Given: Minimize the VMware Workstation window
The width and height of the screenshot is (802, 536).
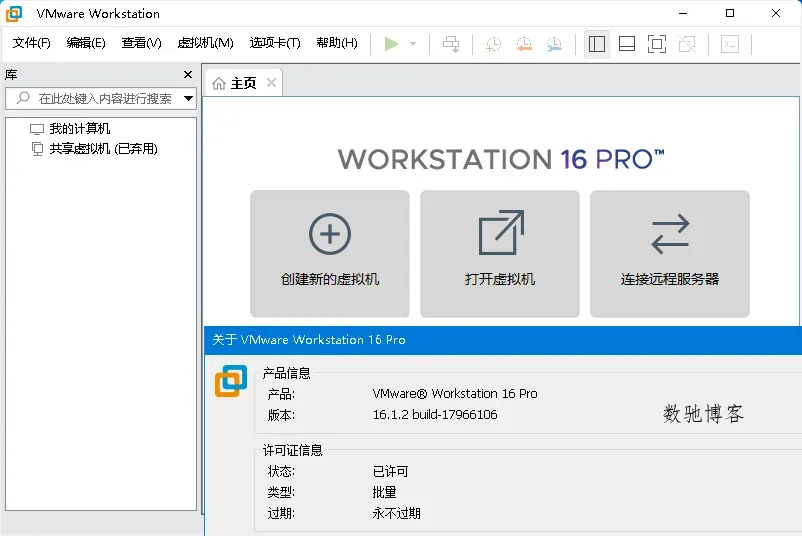Looking at the screenshot, I should coord(683,14).
